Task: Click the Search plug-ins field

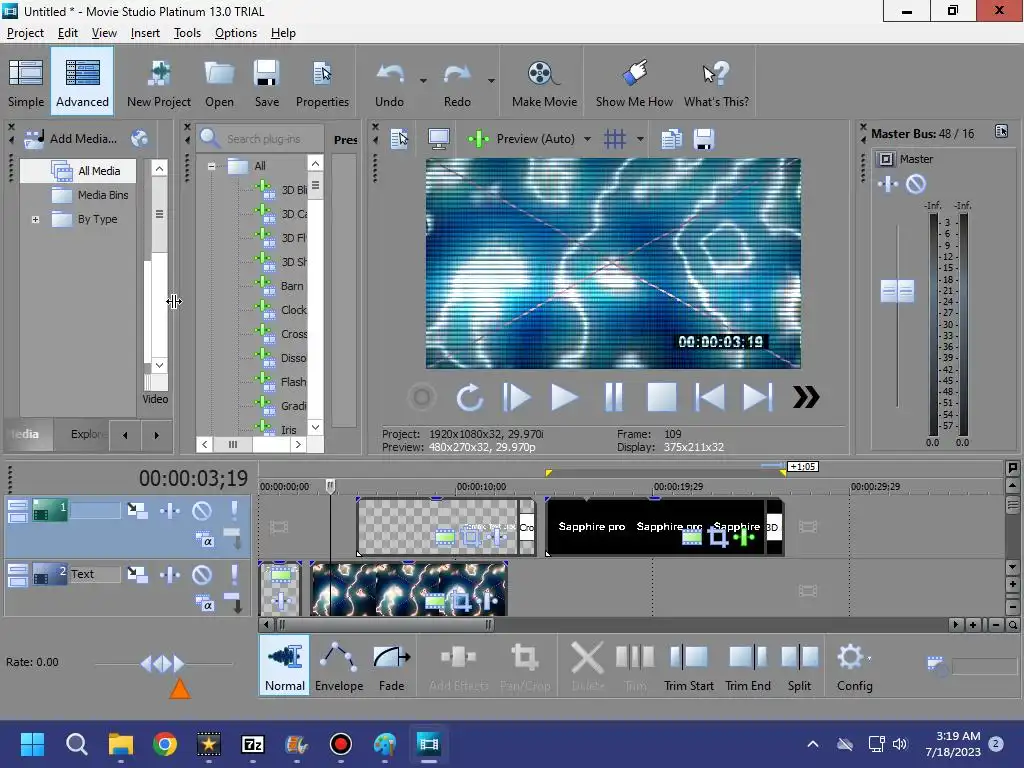Action: point(263,138)
